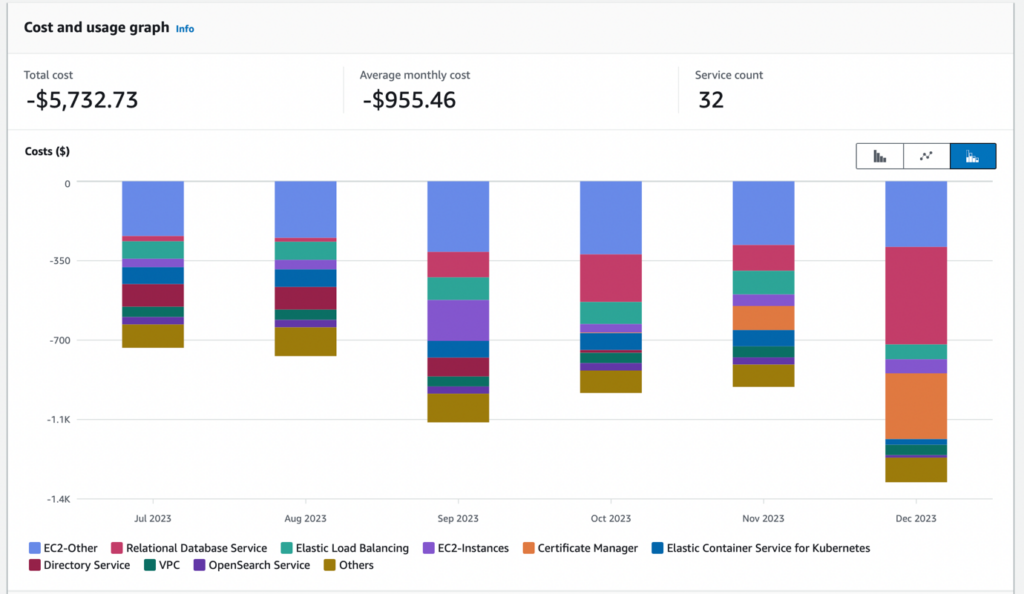Select the pink RDS segment of Dec 2023 bar
The image size is (1024, 594).
pyautogui.click(x=915, y=295)
